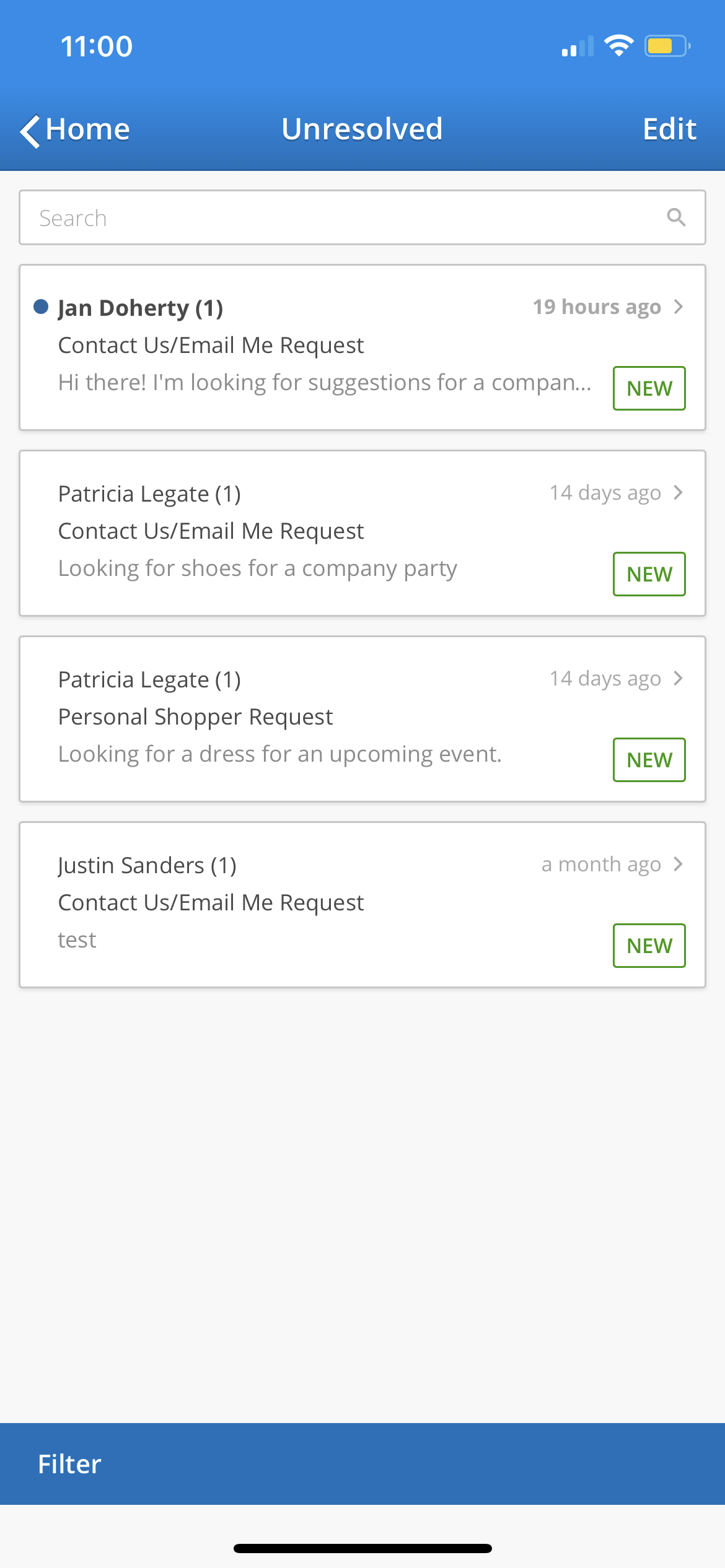The height and width of the screenshot is (1568, 725).
Task: Tap the search magnifying glass icon
Action: 675,217
